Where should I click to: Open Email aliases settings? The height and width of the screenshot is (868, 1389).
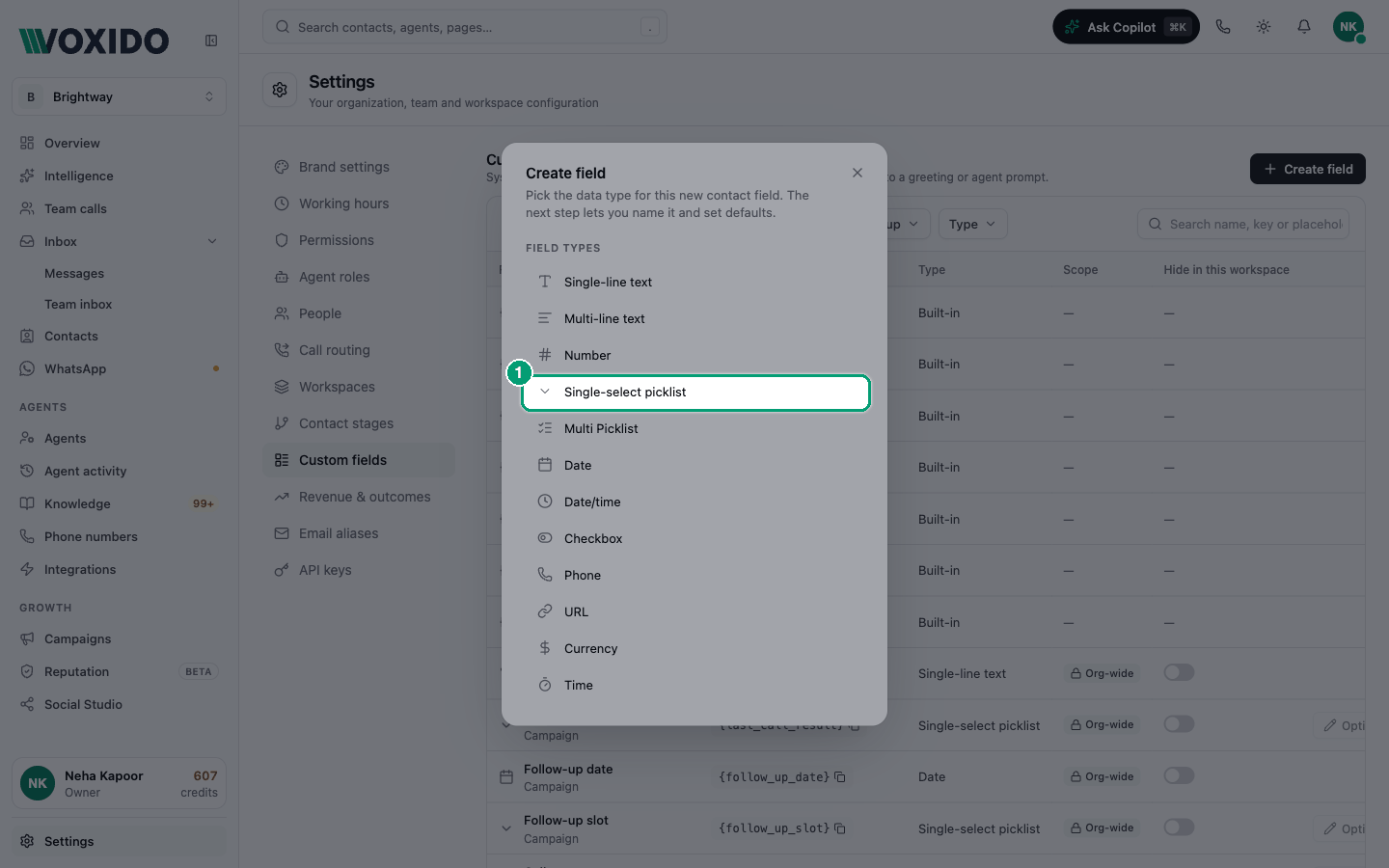(x=359, y=533)
